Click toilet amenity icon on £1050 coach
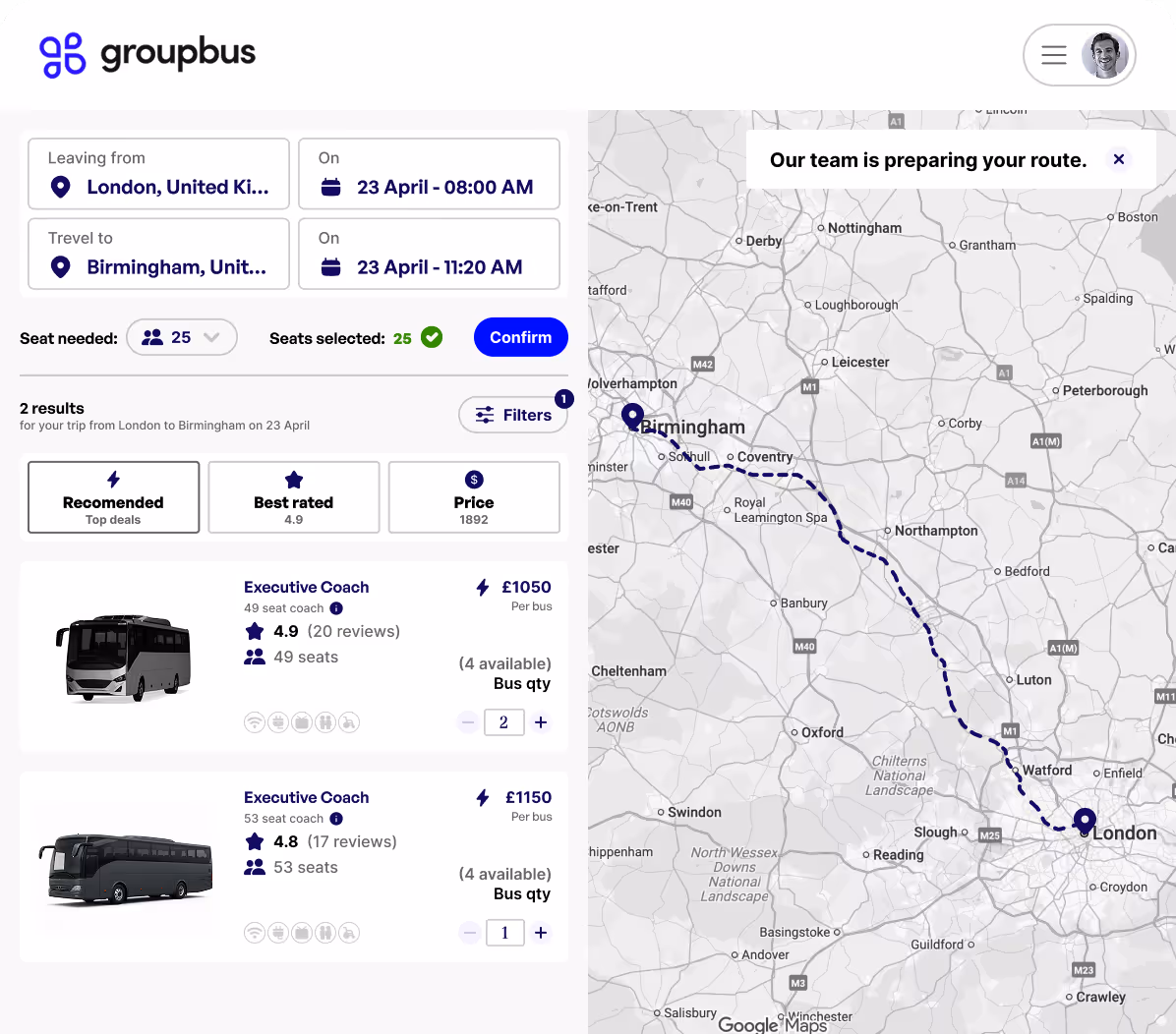1176x1034 pixels. click(324, 722)
